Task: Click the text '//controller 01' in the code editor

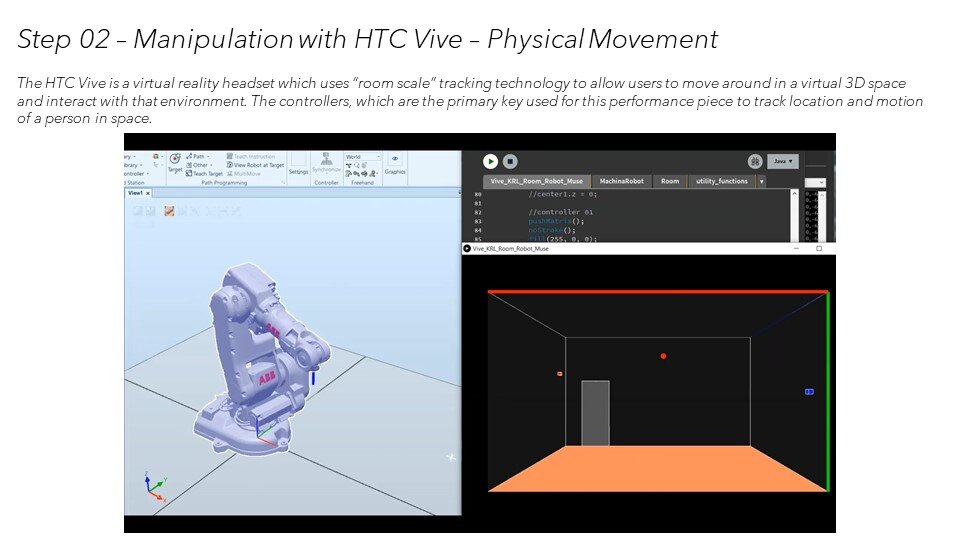Action: tap(561, 212)
